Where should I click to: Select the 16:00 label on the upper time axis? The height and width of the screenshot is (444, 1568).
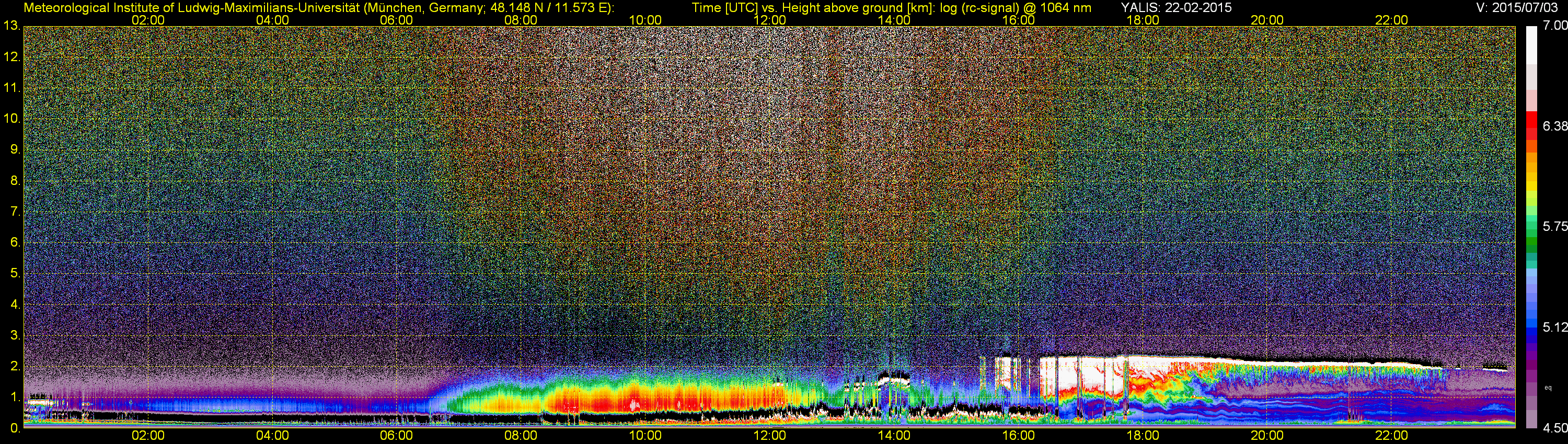[x=1018, y=20]
